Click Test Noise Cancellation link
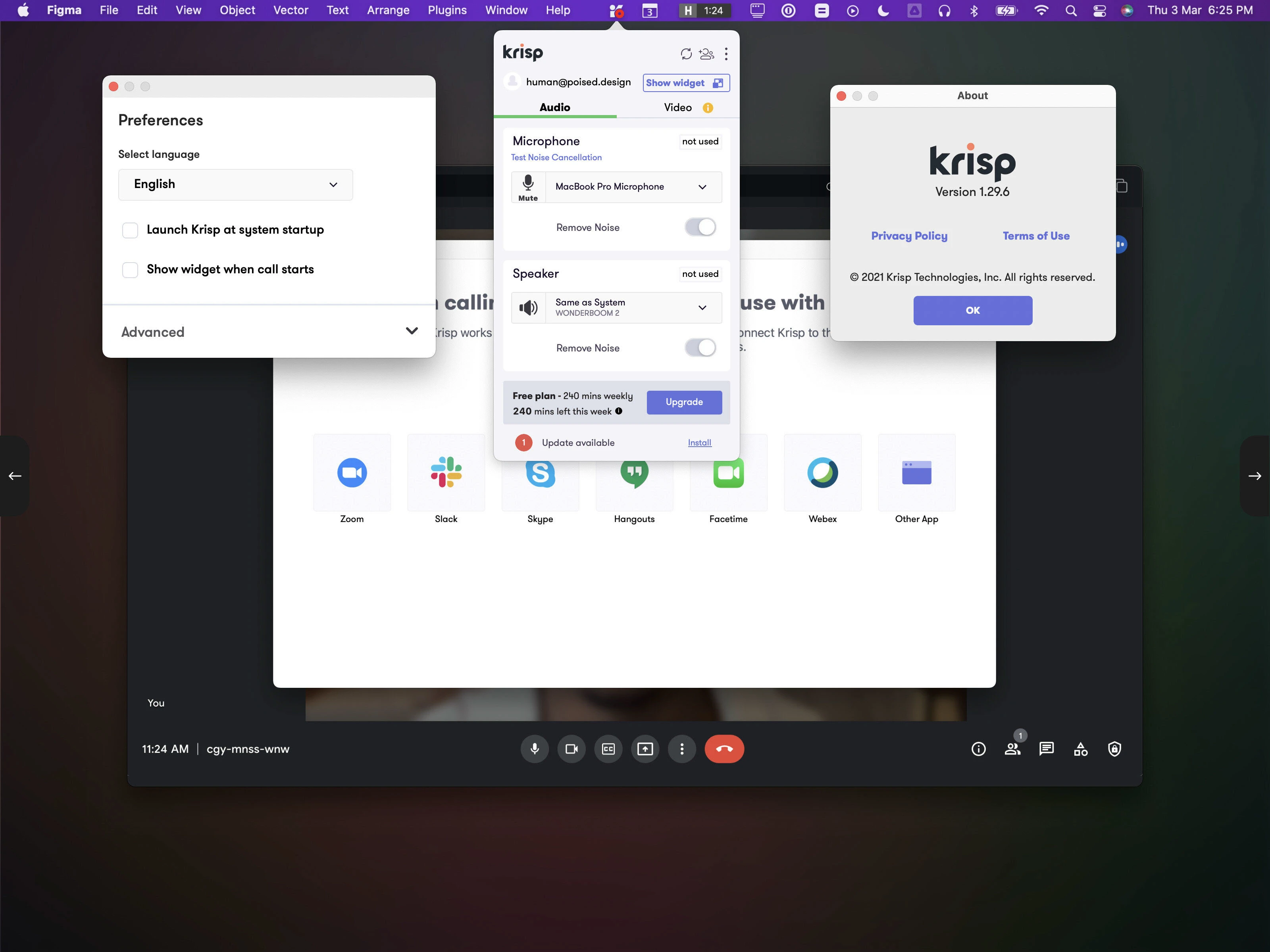The image size is (1270, 952). point(556,157)
